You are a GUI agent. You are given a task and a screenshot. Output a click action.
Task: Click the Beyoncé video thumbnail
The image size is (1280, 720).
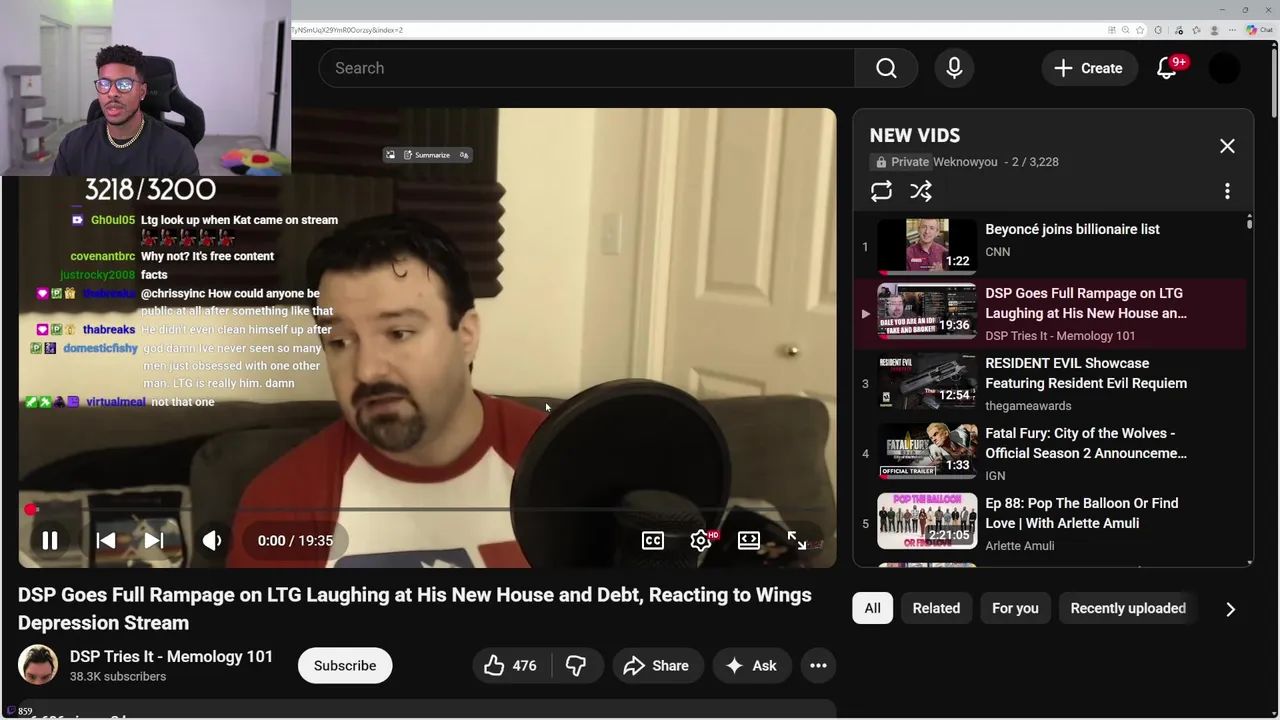[927, 245]
